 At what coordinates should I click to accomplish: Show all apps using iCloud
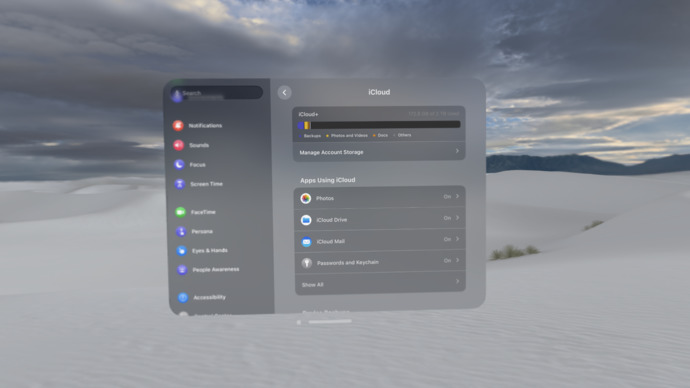click(380, 283)
